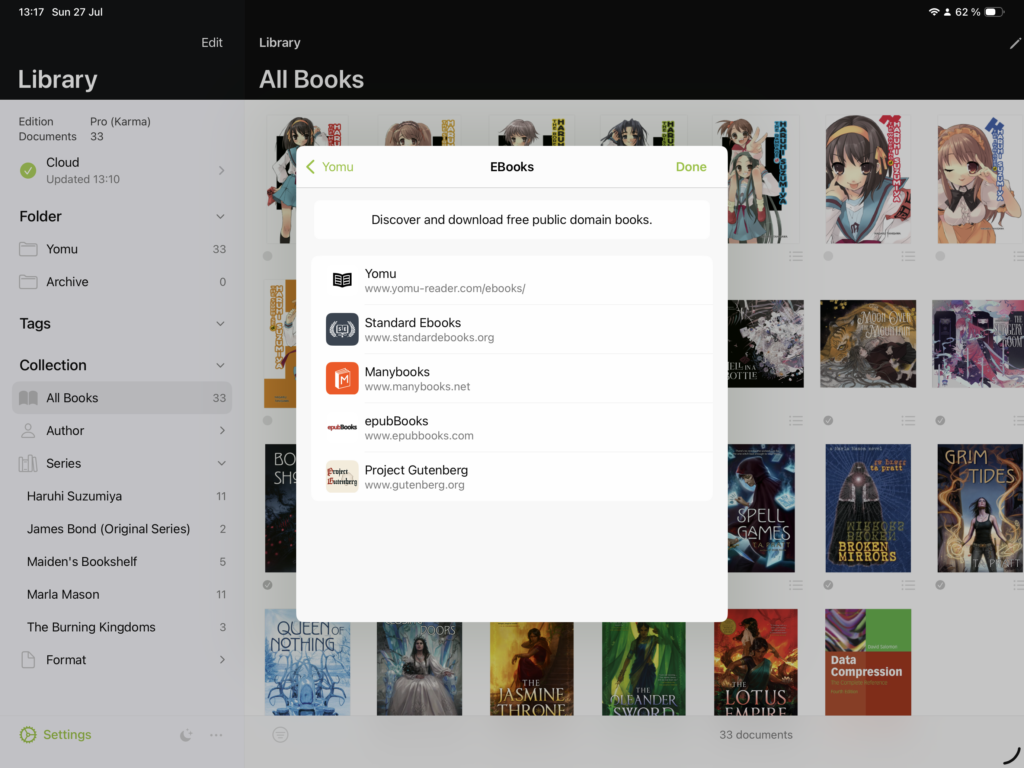Click the Author person icon

[x=28, y=430]
